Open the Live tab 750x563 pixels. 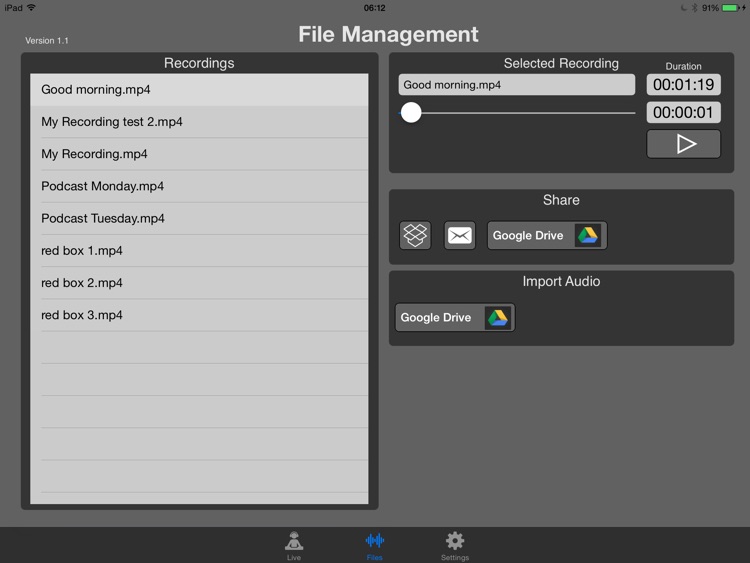[x=294, y=545]
